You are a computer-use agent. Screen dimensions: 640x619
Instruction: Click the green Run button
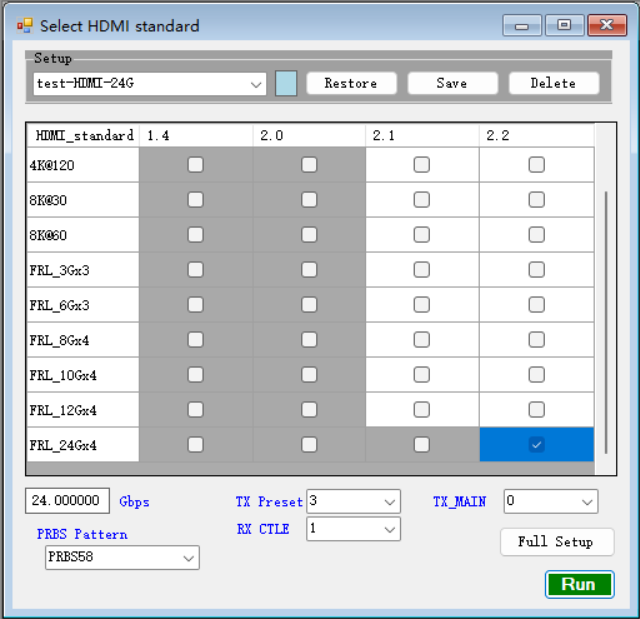point(579,584)
